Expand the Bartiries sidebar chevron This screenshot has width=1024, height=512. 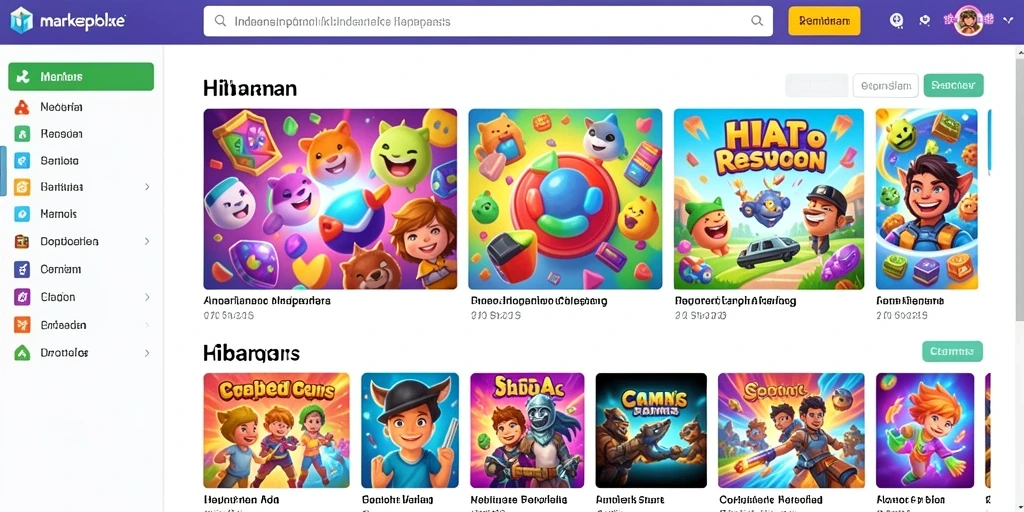click(147, 187)
